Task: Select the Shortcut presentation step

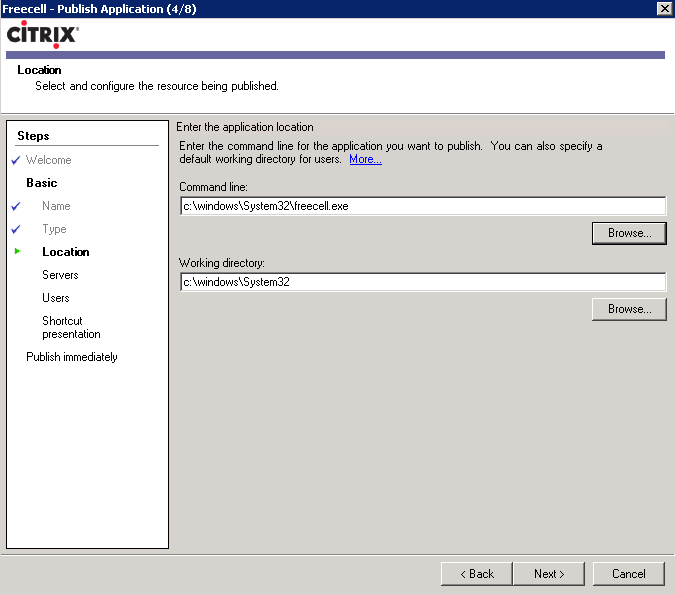Action: coord(71,327)
